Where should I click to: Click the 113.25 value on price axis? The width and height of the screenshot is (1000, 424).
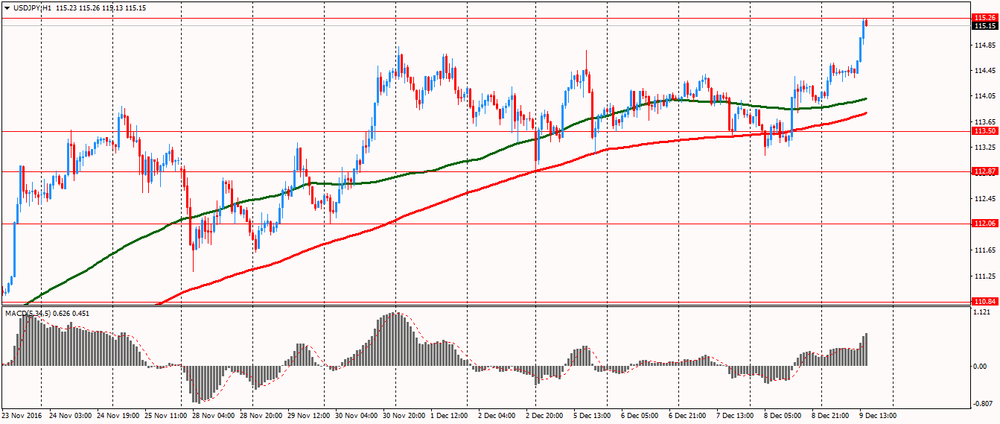986,147
